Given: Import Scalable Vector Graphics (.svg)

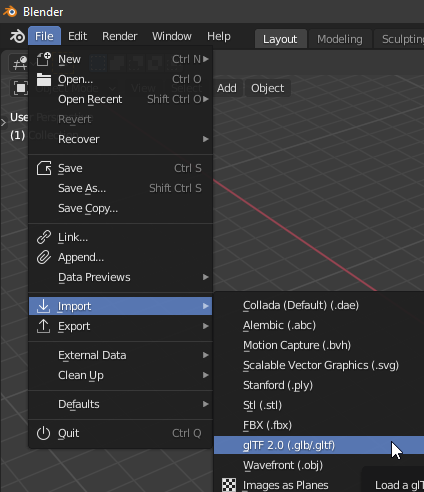Looking at the screenshot, I should pyautogui.click(x=319, y=365).
